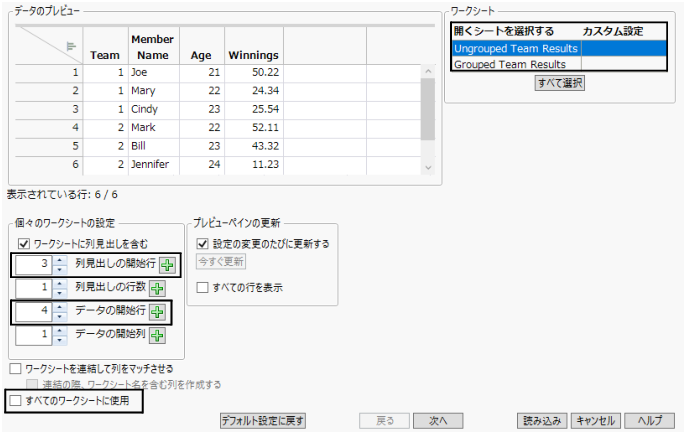Decrease データの開始列 value with down arrow
This screenshot has width=686, height=434.
point(60,340)
